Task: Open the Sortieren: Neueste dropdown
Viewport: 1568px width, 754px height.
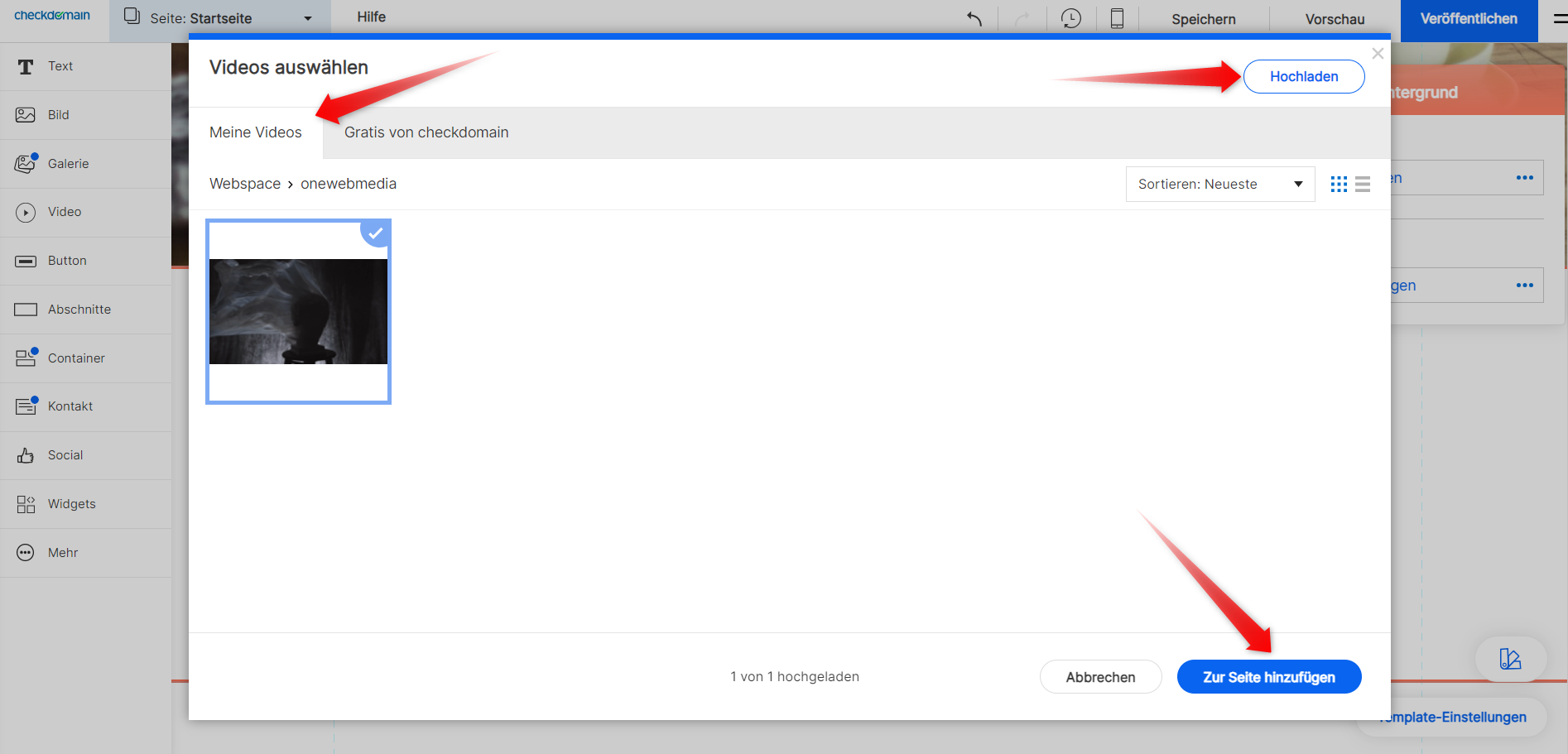Action: [1219, 184]
